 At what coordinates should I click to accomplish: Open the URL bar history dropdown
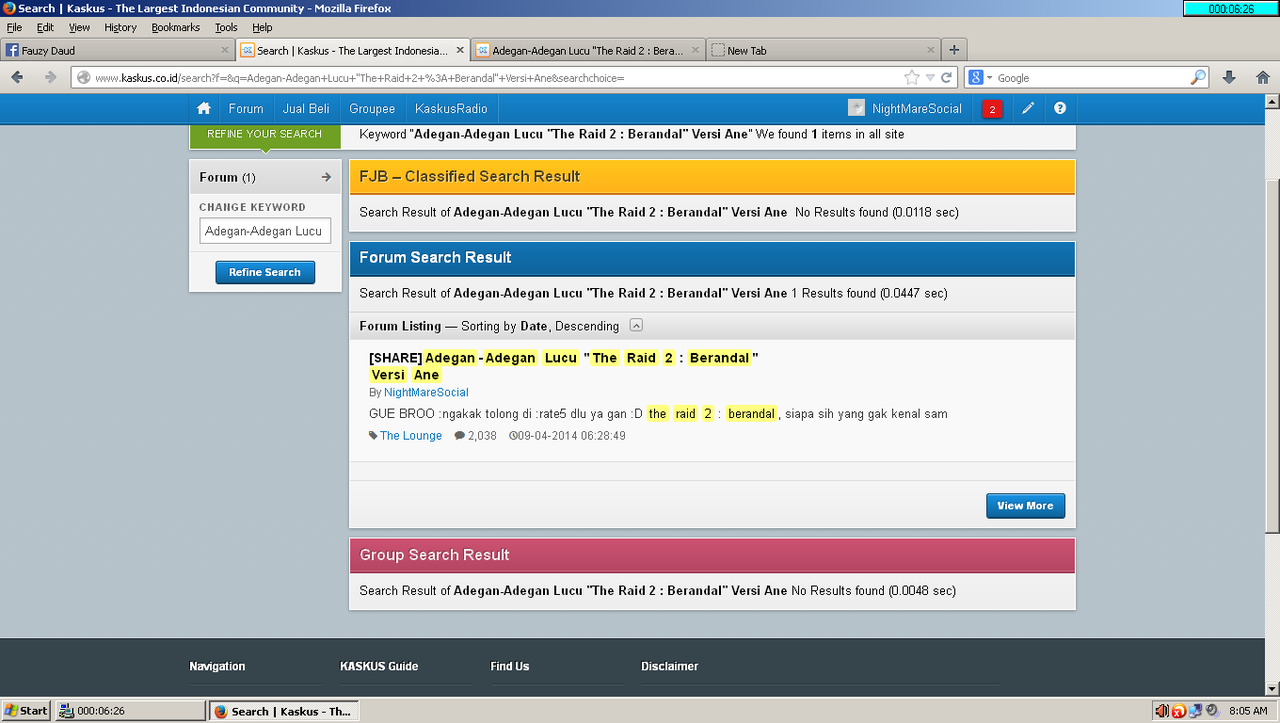930,77
